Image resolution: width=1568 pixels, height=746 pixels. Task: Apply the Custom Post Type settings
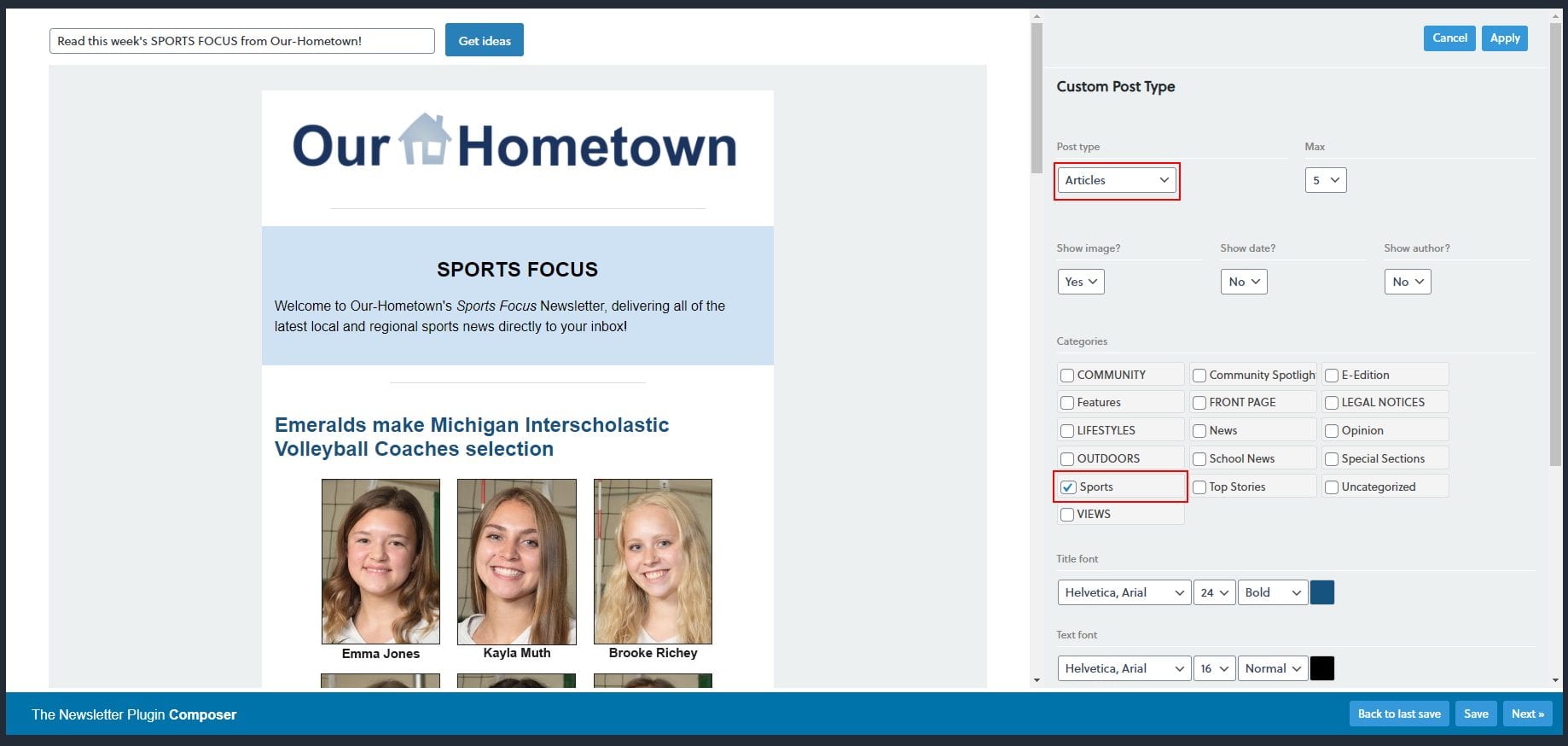tap(1505, 38)
